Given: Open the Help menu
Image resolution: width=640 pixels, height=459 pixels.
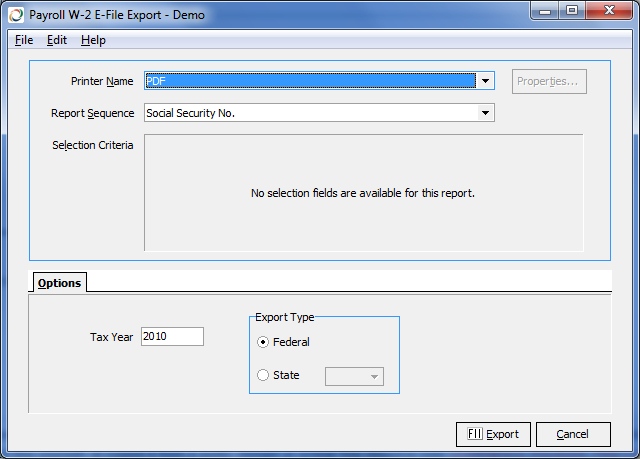Looking at the screenshot, I should pos(93,40).
